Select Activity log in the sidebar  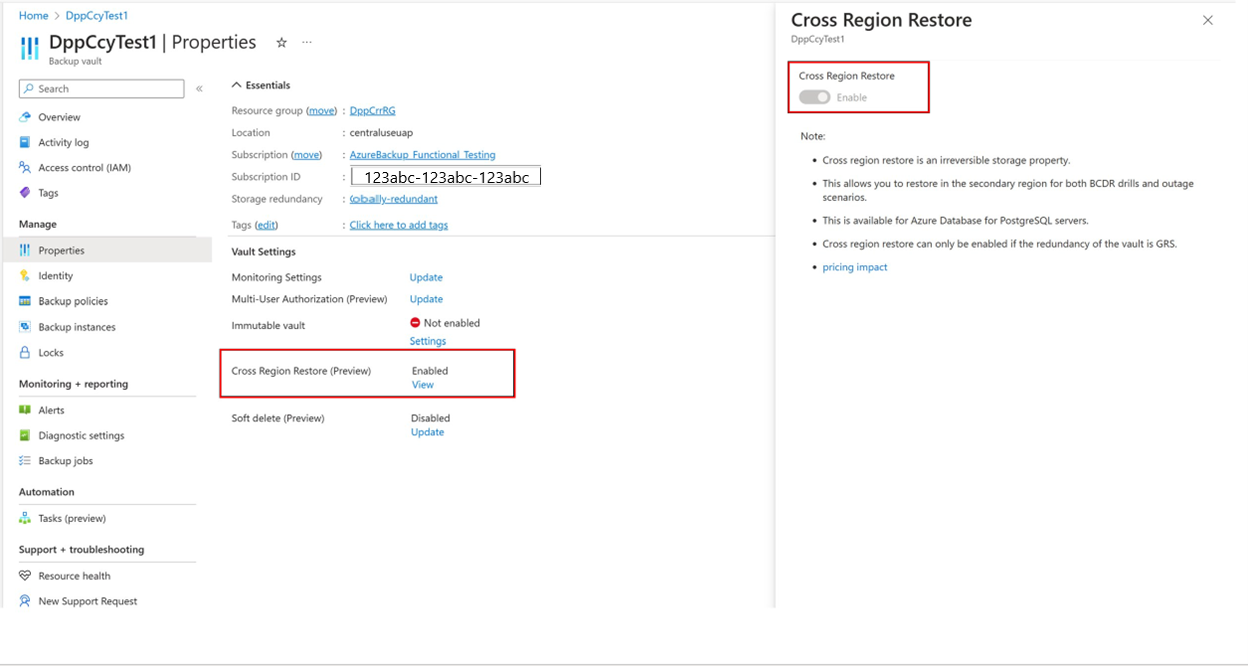point(64,141)
